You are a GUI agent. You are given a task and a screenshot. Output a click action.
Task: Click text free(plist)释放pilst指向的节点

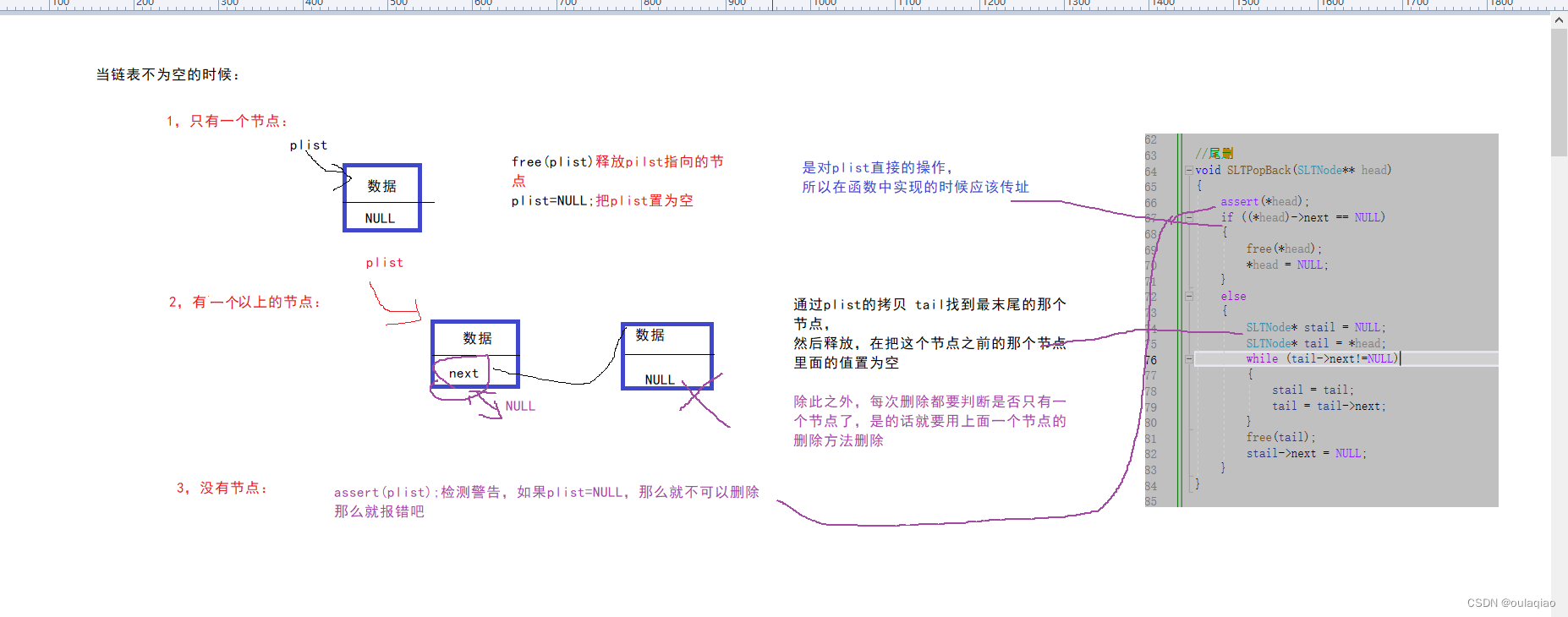coord(617,171)
